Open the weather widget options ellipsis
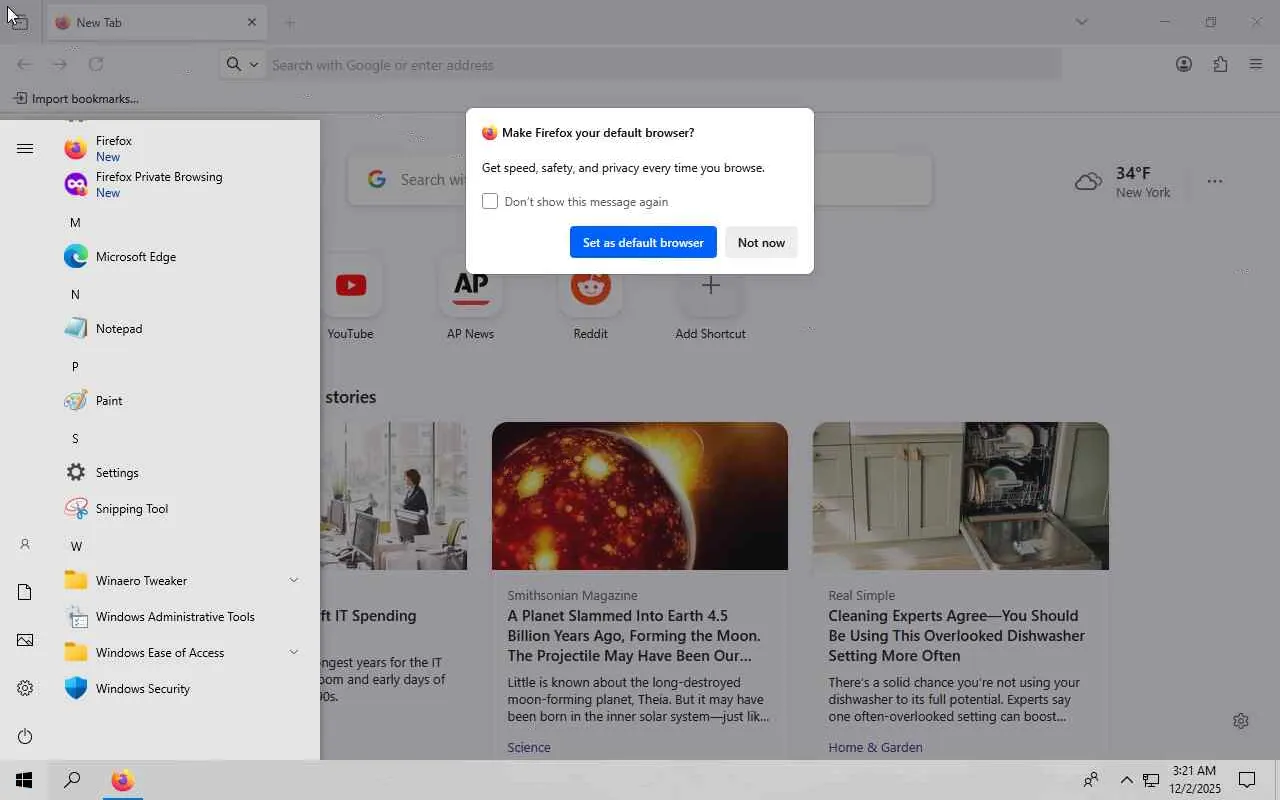The height and width of the screenshot is (800, 1280). pyautogui.click(x=1214, y=181)
